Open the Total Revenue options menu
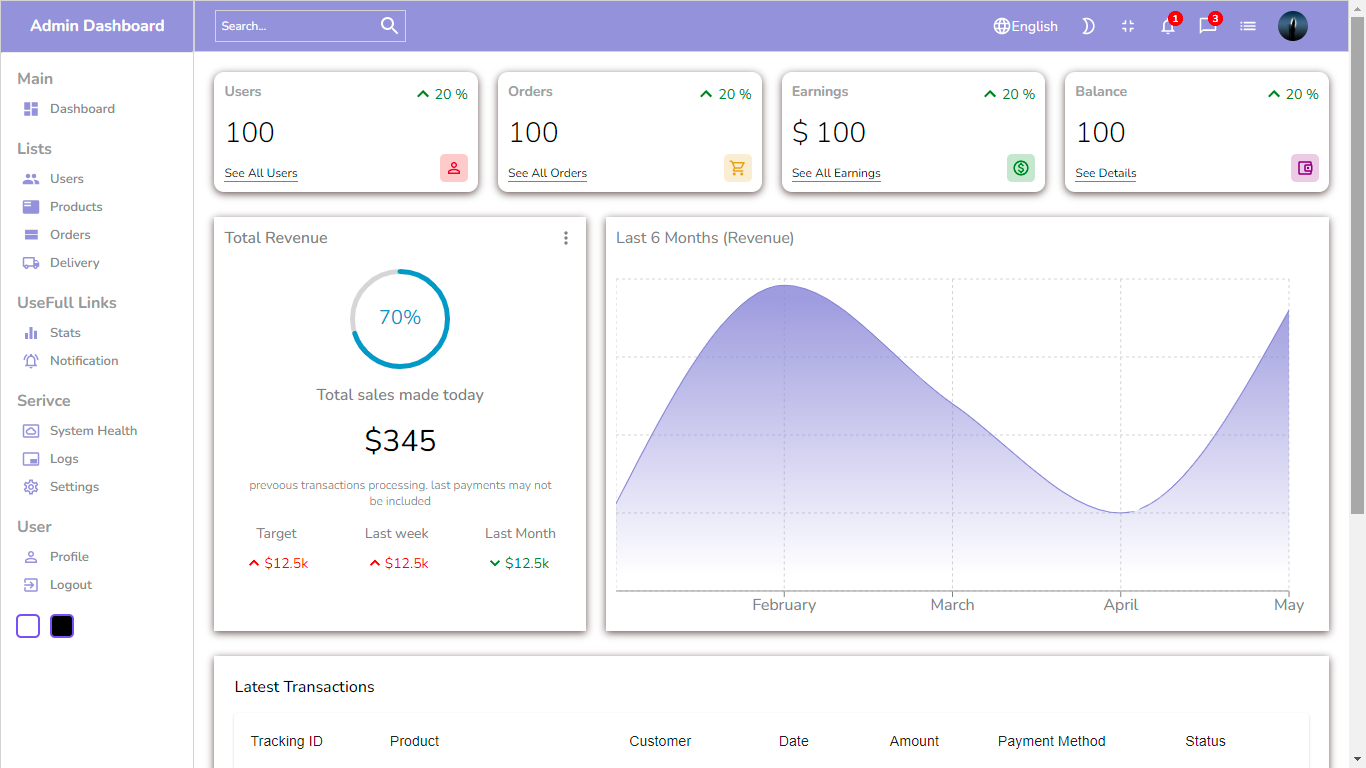1366x768 pixels. tap(566, 238)
